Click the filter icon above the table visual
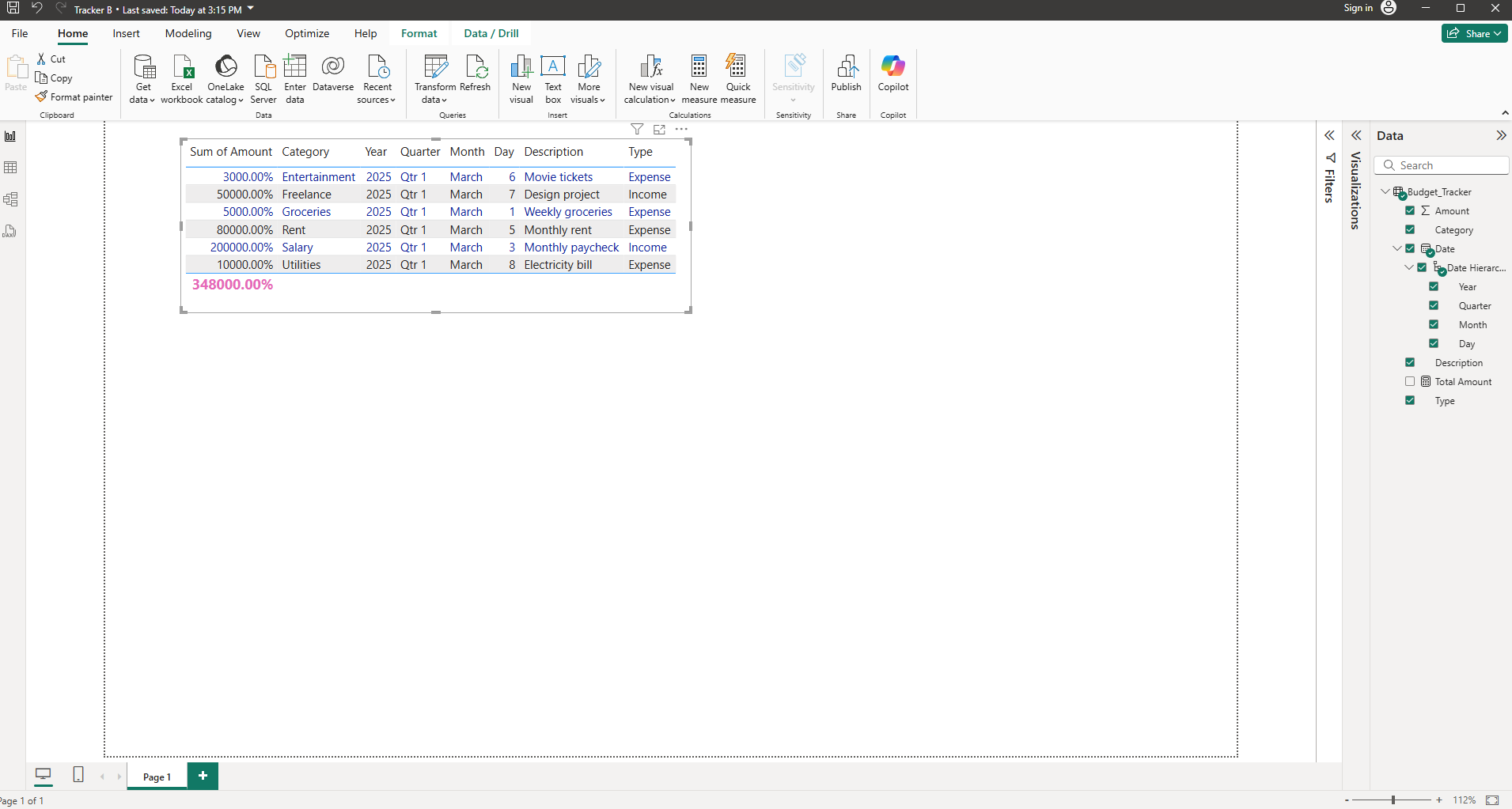The width and height of the screenshot is (1512, 809). click(x=637, y=130)
